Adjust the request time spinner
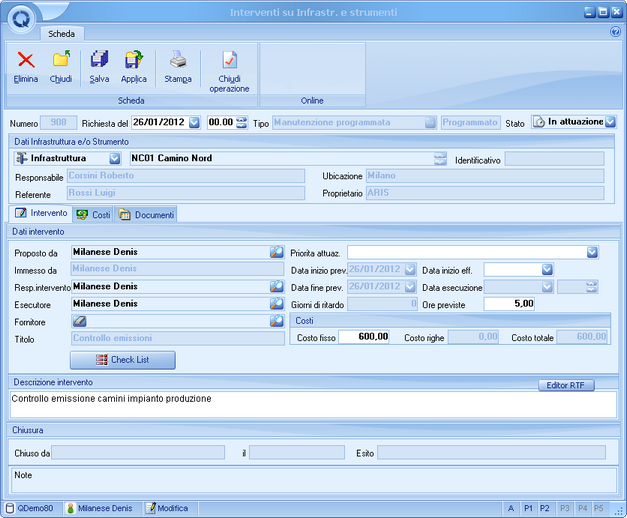 [x=241, y=122]
